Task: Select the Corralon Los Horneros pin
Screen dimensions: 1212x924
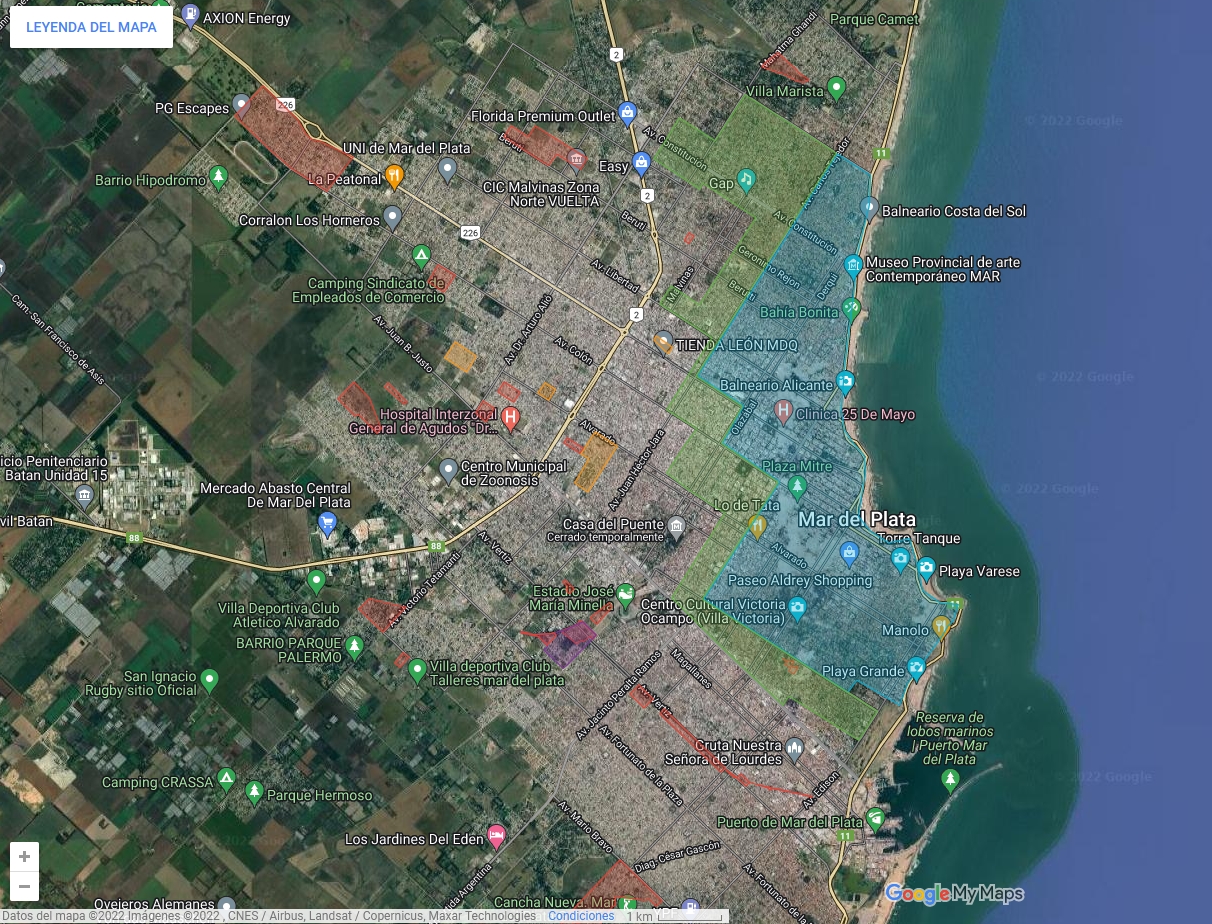Action: coord(392,216)
